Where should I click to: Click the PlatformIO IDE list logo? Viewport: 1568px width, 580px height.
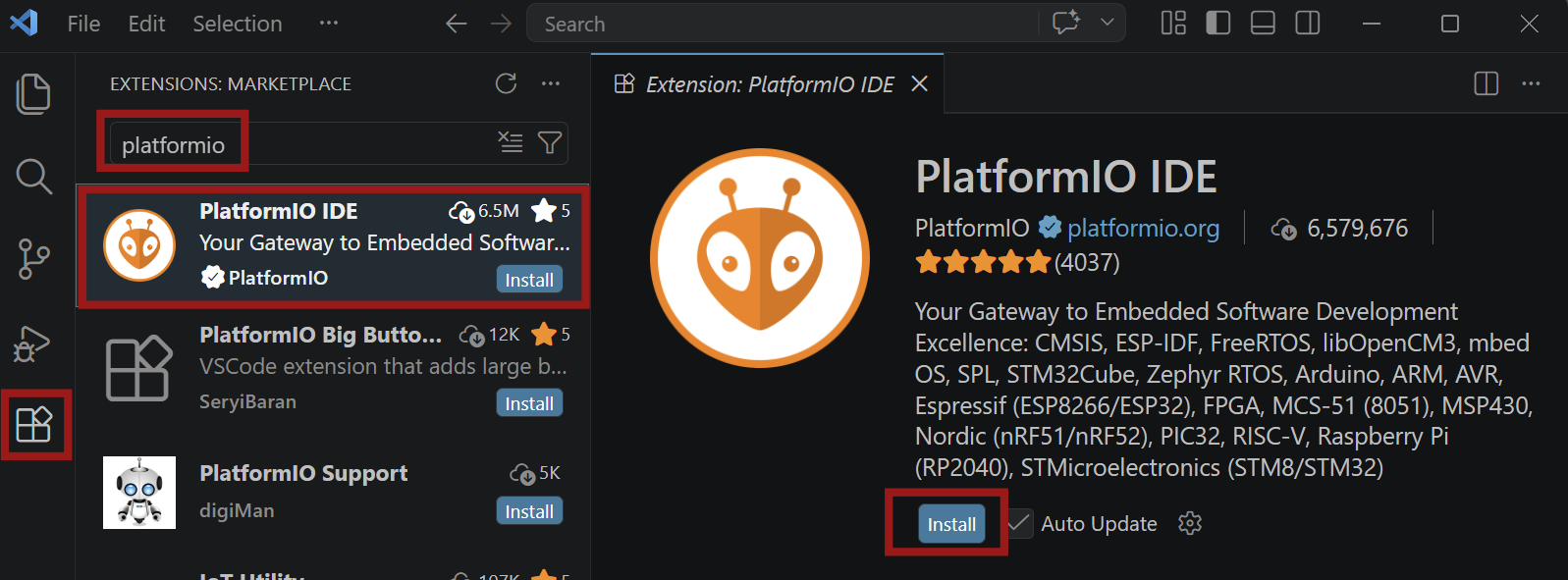pyautogui.click(x=139, y=245)
